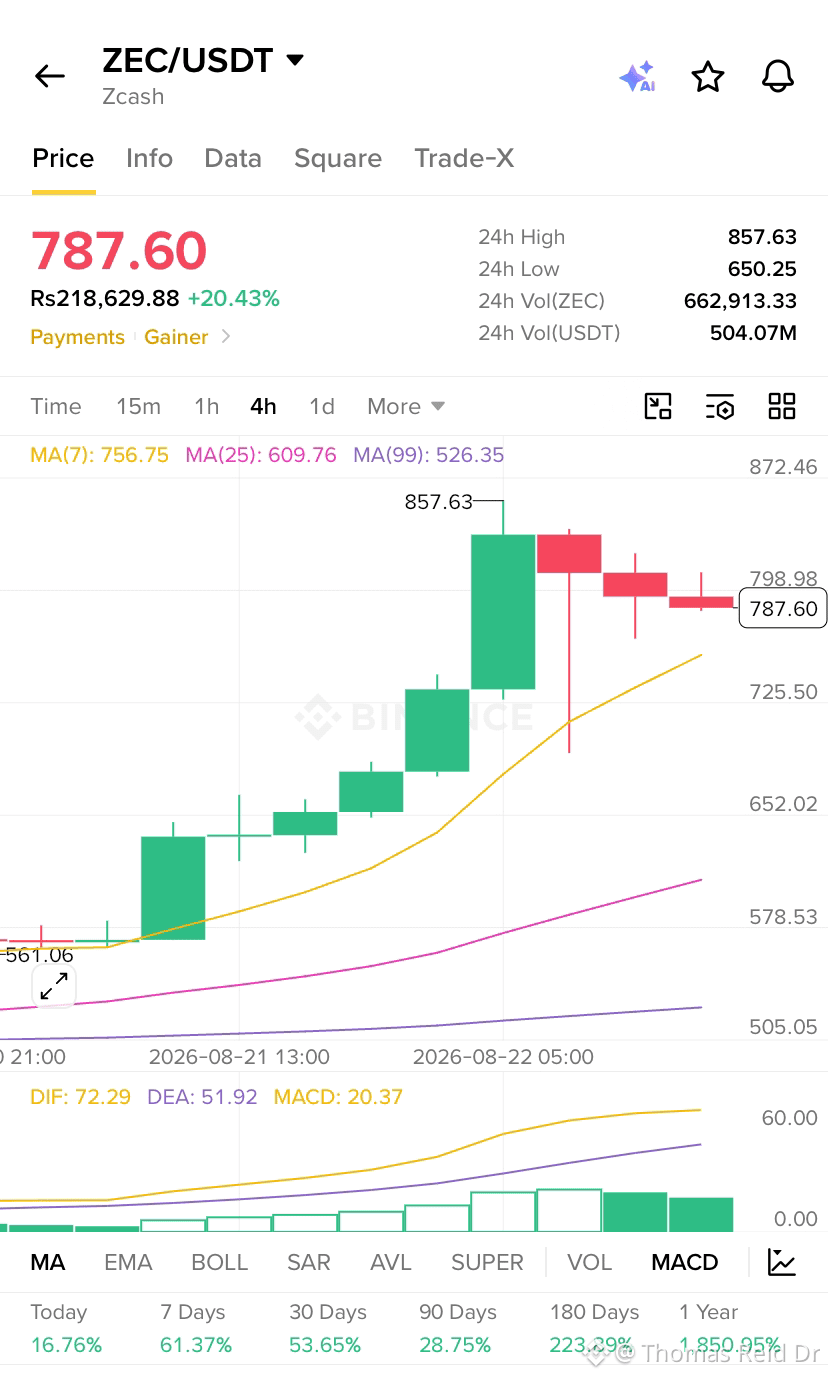Tap the Rs218,629.88 fiat price
Screen dimensions: 828x1378
pyautogui.click(x=105, y=298)
